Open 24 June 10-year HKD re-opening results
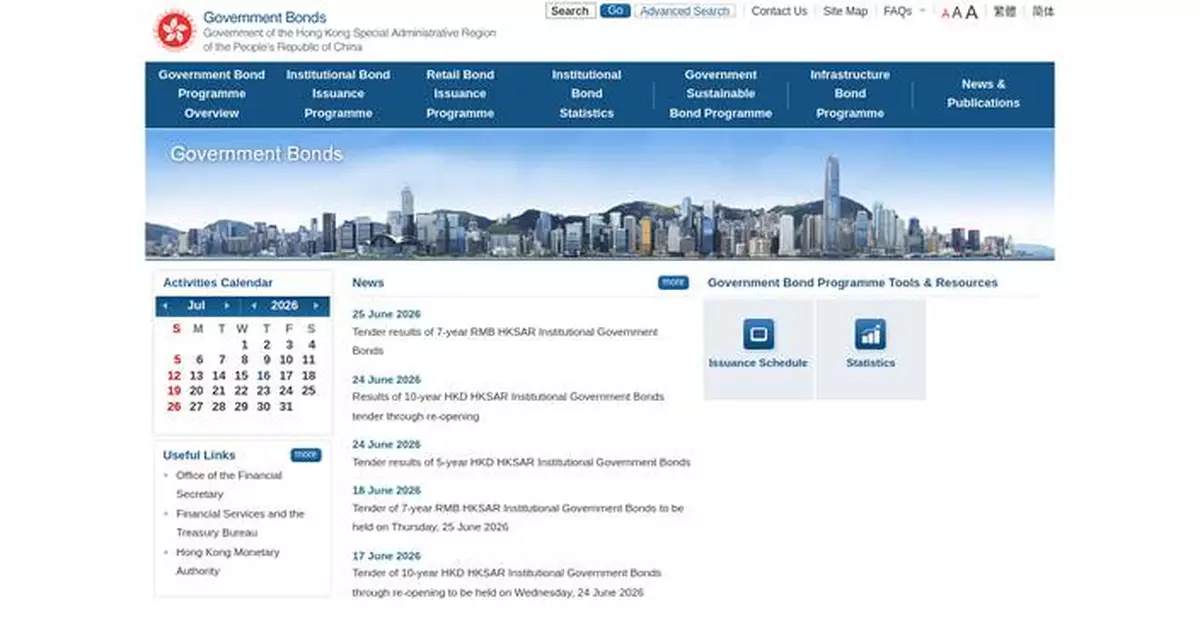The height and width of the screenshot is (629, 1200). [508, 406]
